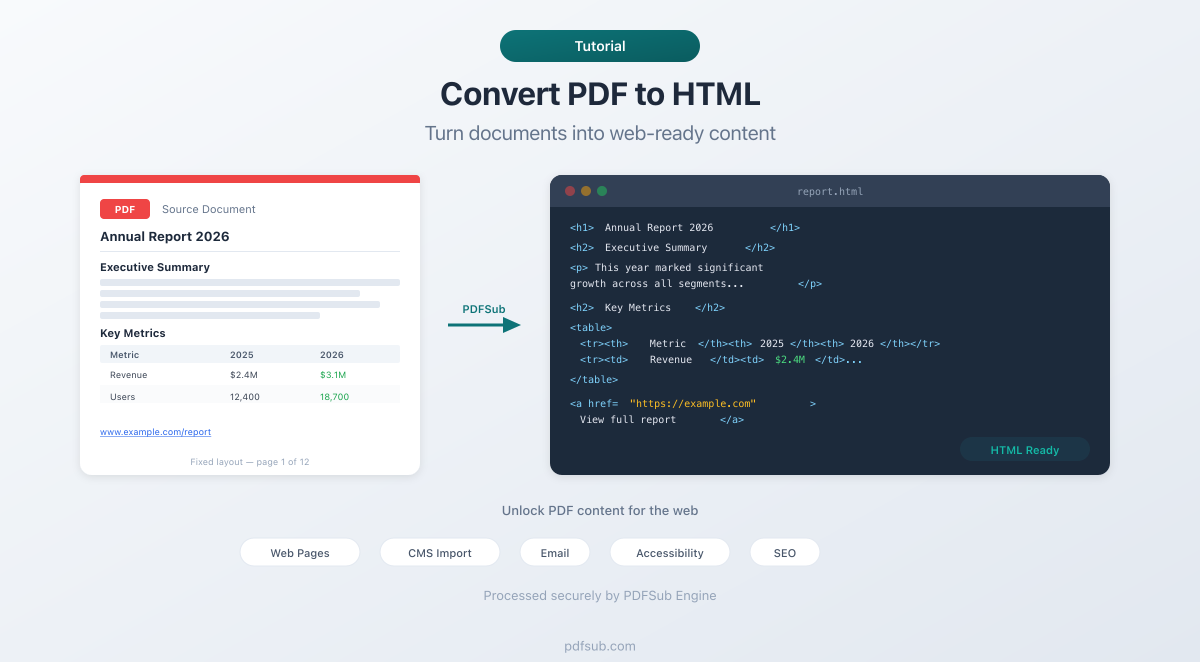Open the www.example.com/report link
Viewport: 1200px width, 662px height.
point(155,432)
